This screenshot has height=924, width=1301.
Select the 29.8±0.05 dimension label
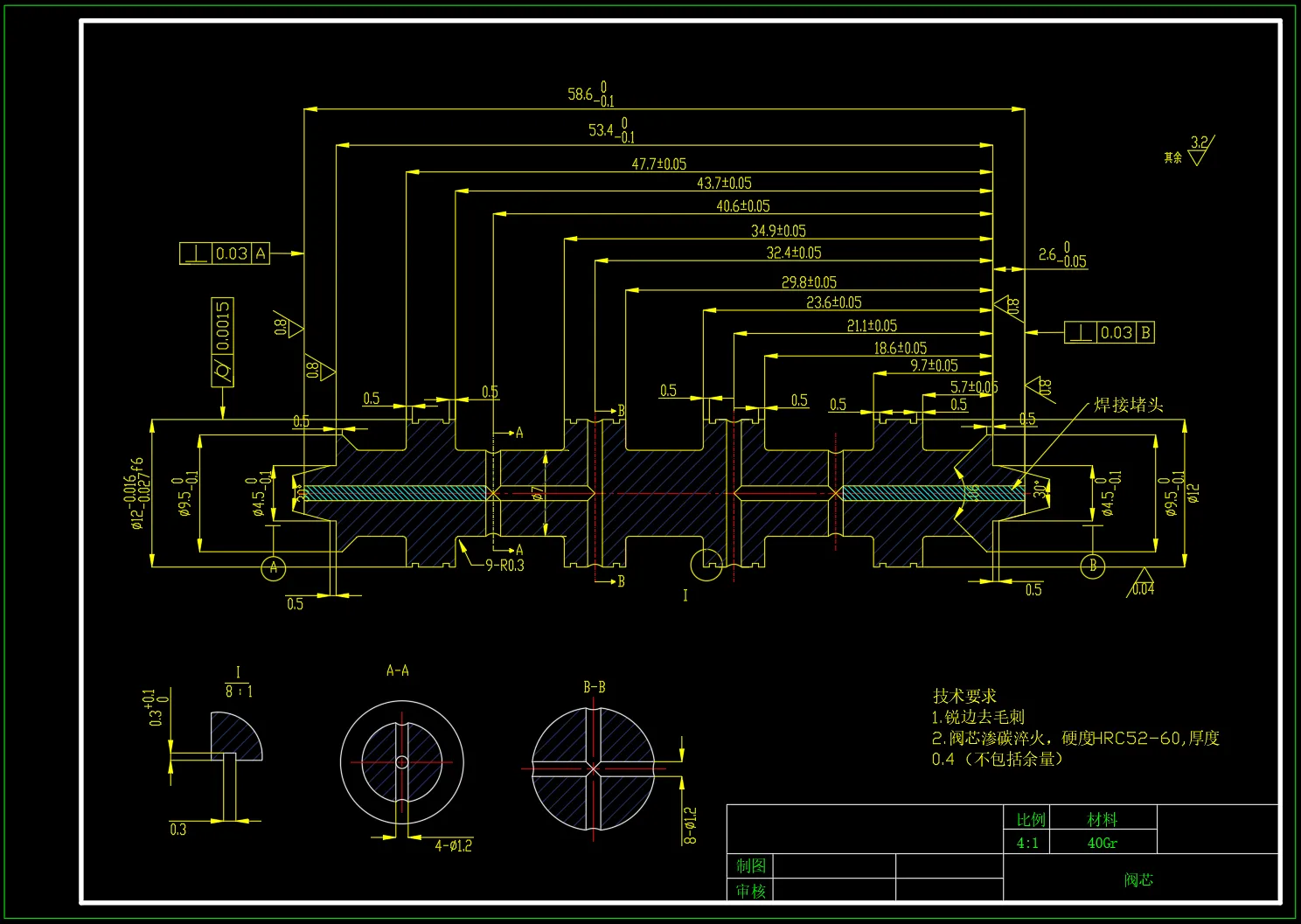(809, 282)
